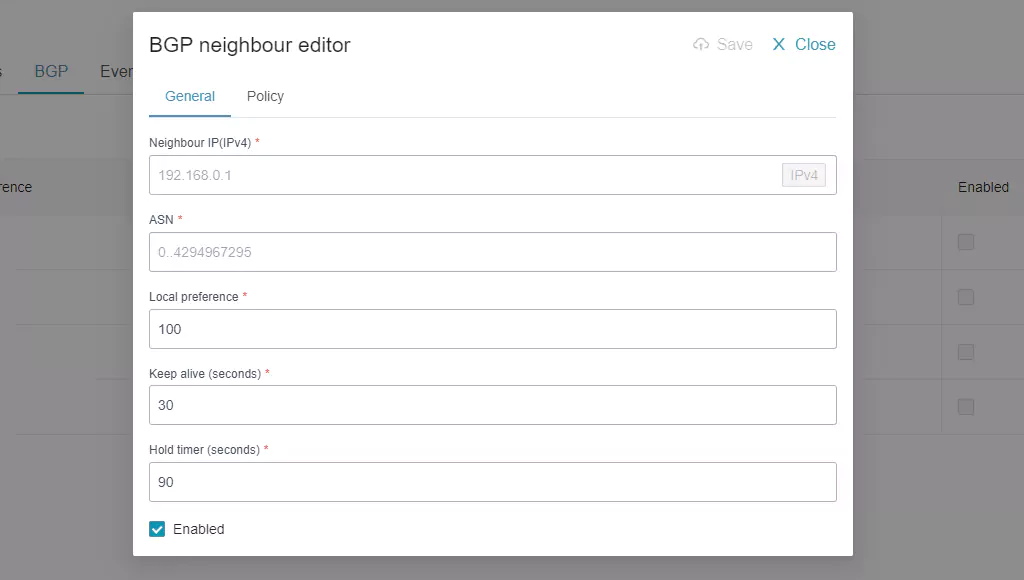Viewport: 1024px width, 580px height.
Task: Focus the Neighbour IP(IPv4) input field
Action: (x=465, y=175)
